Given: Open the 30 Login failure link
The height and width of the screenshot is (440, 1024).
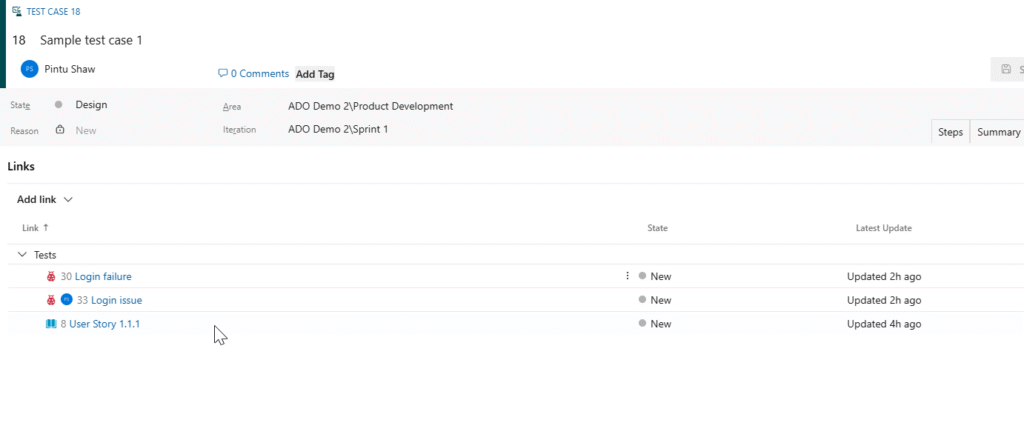Looking at the screenshot, I should [102, 276].
